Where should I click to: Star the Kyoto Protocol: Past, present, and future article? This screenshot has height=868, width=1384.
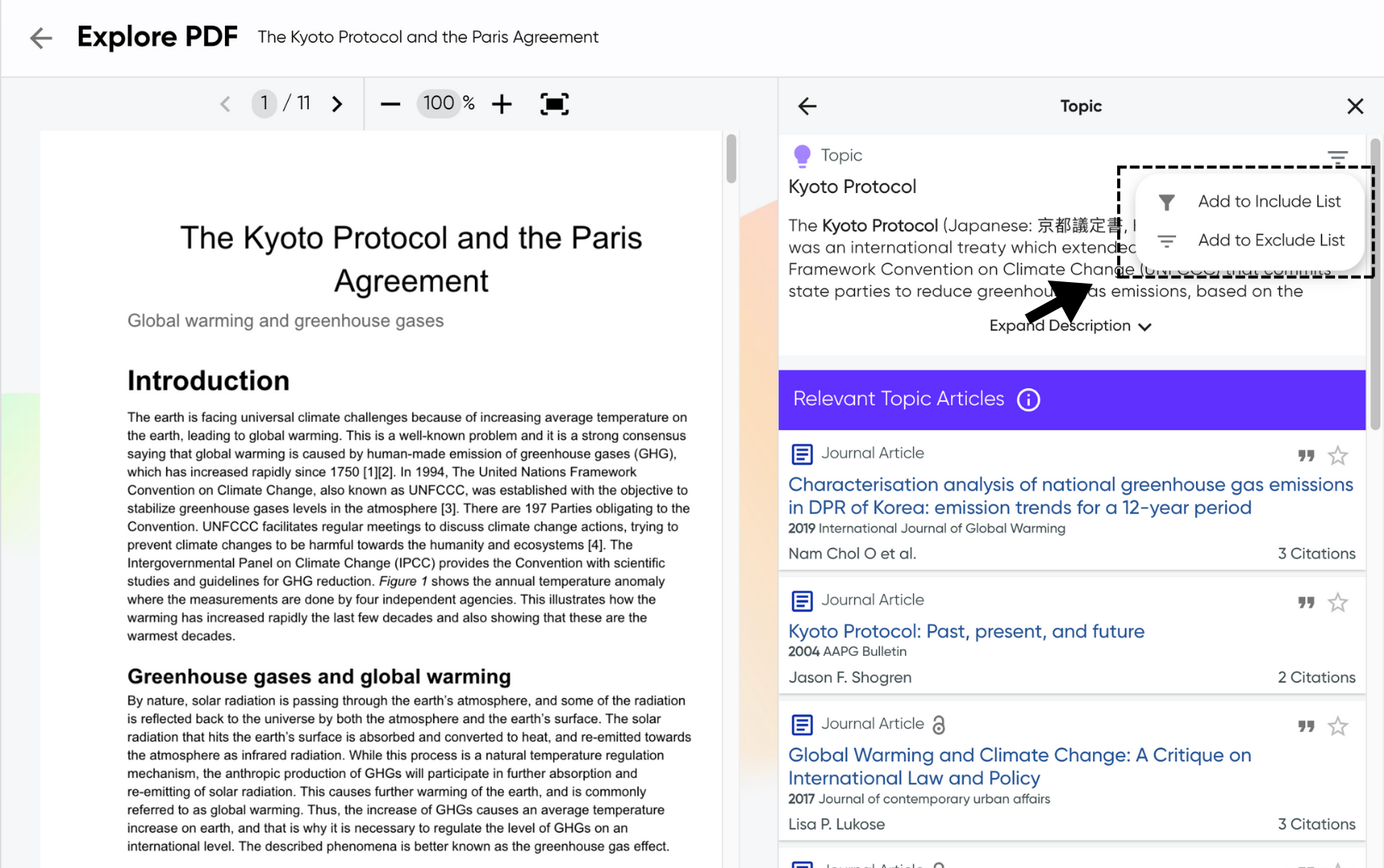[x=1338, y=602]
